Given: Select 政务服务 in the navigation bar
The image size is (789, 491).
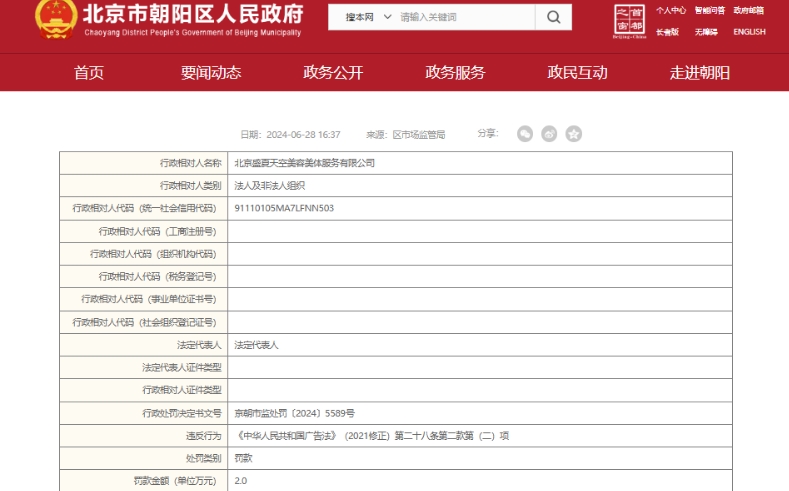Looking at the screenshot, I should (x=455, y=72).
